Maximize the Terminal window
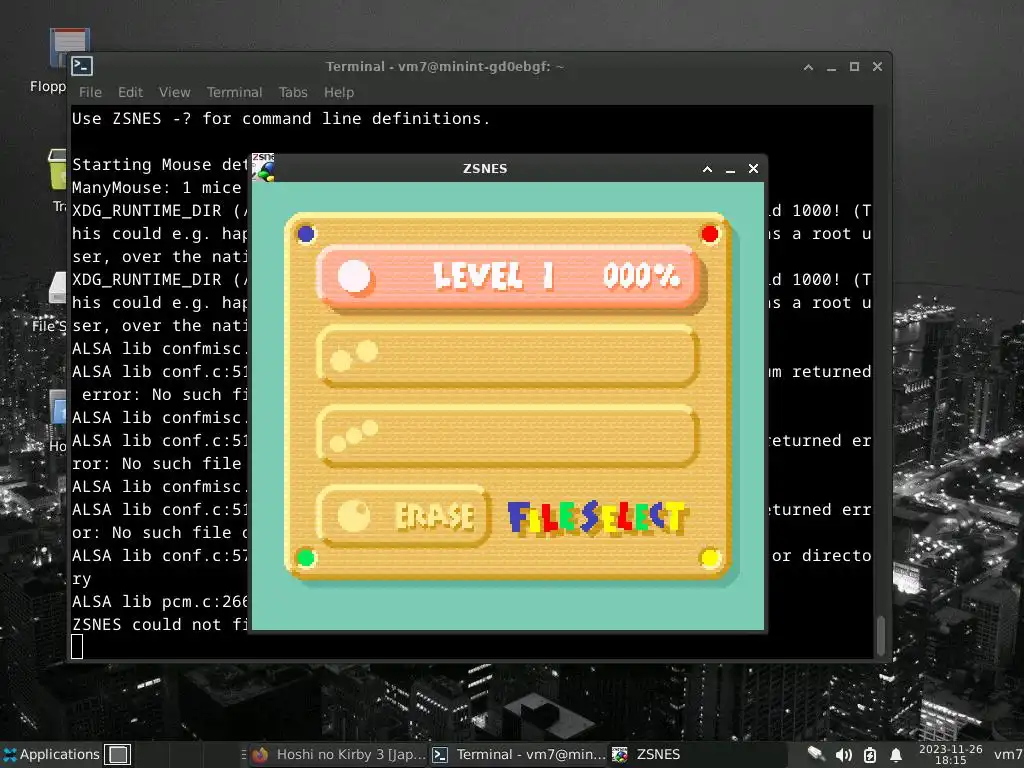1024x768 pixels. point(854,67)
